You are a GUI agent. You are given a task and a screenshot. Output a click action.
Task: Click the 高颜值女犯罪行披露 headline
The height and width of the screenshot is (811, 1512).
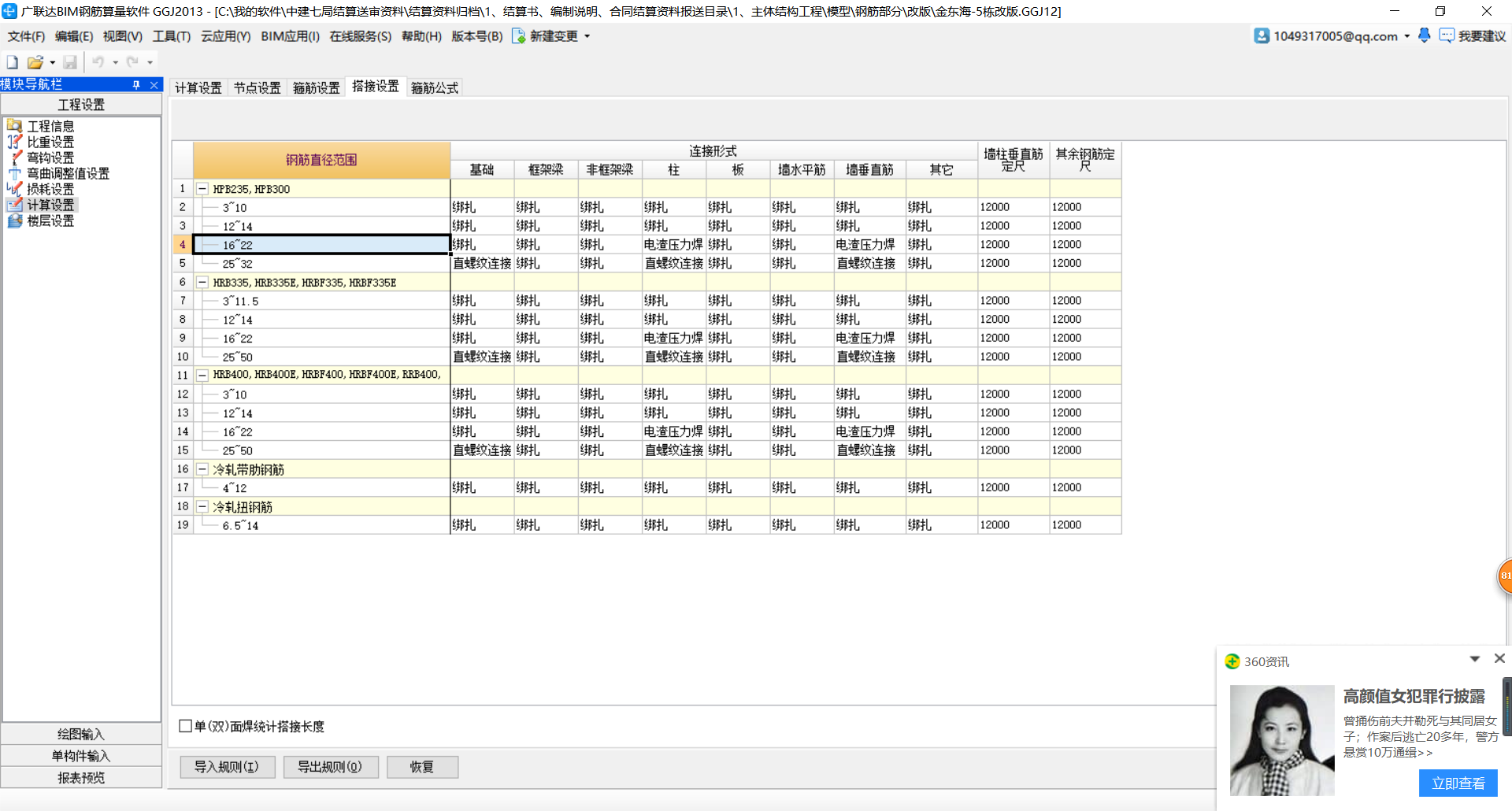[x=1414, y=697]
